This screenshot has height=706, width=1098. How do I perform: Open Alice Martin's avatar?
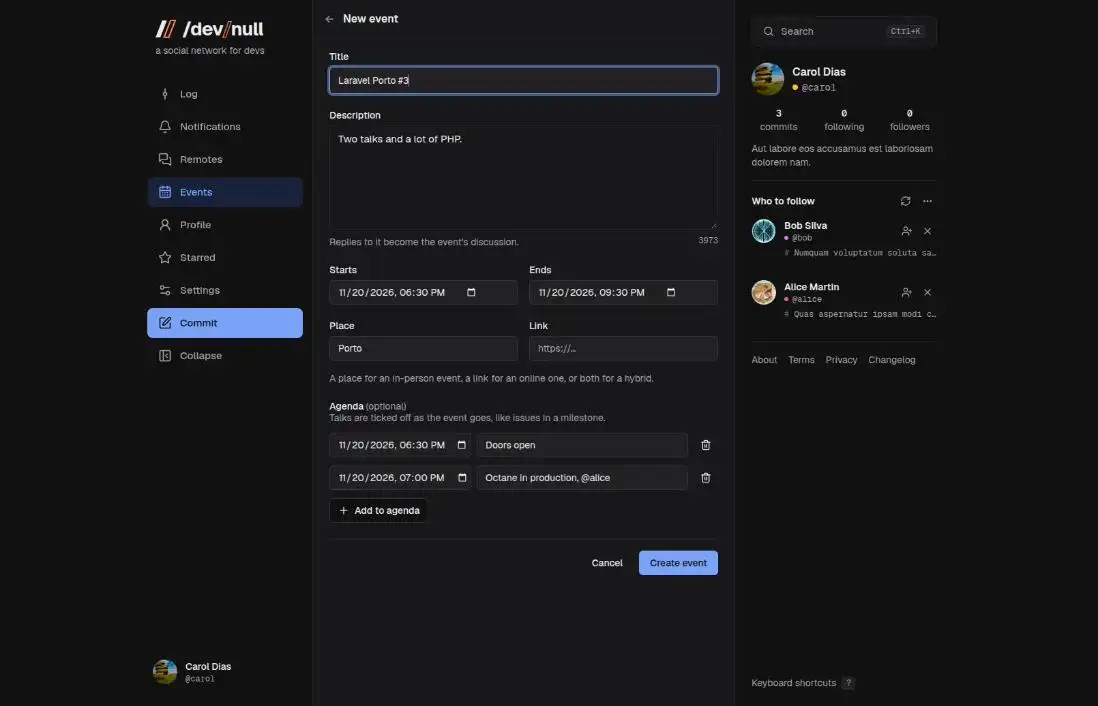pos(763,292)
